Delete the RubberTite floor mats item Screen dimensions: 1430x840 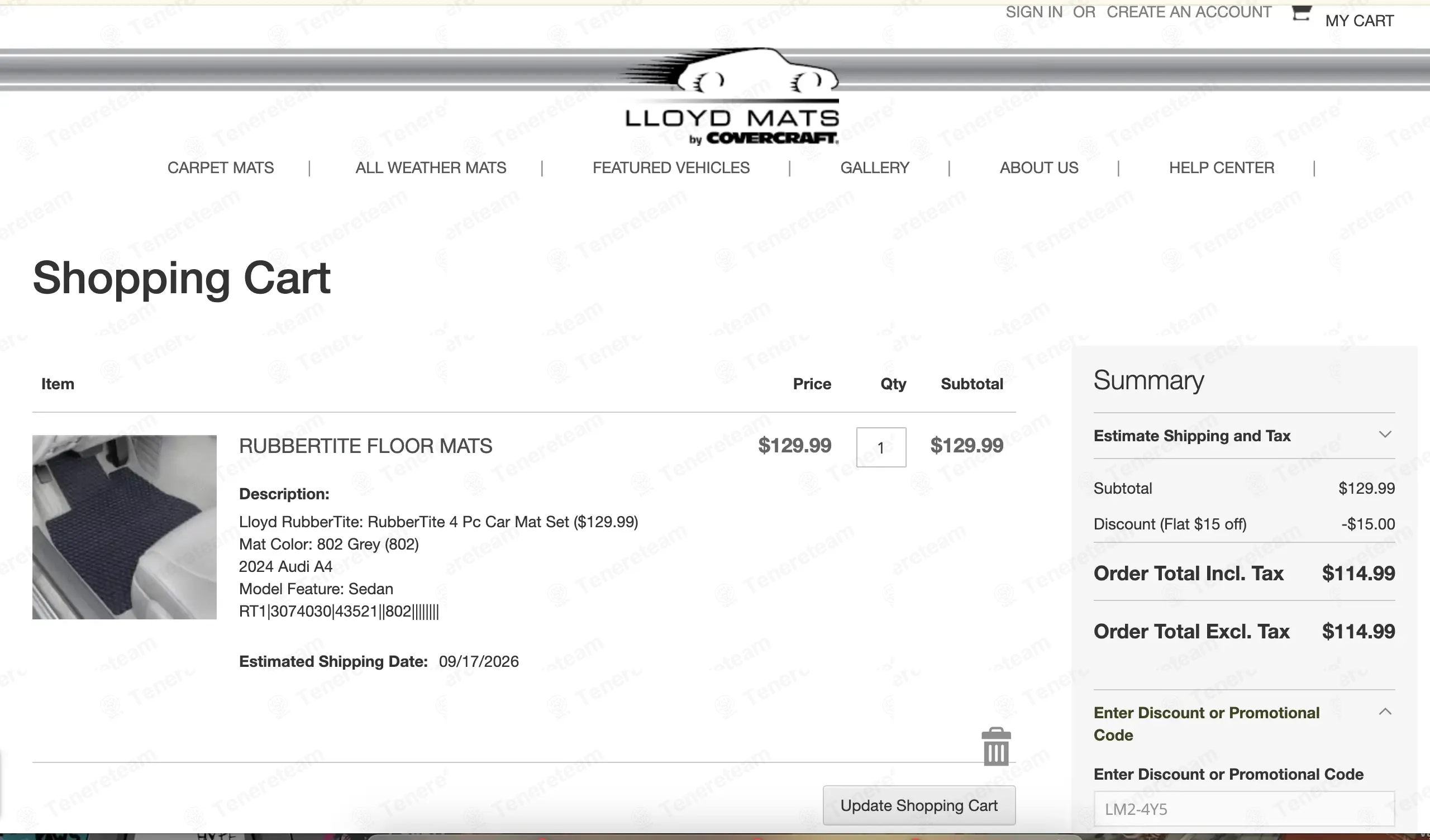[996, 746]
